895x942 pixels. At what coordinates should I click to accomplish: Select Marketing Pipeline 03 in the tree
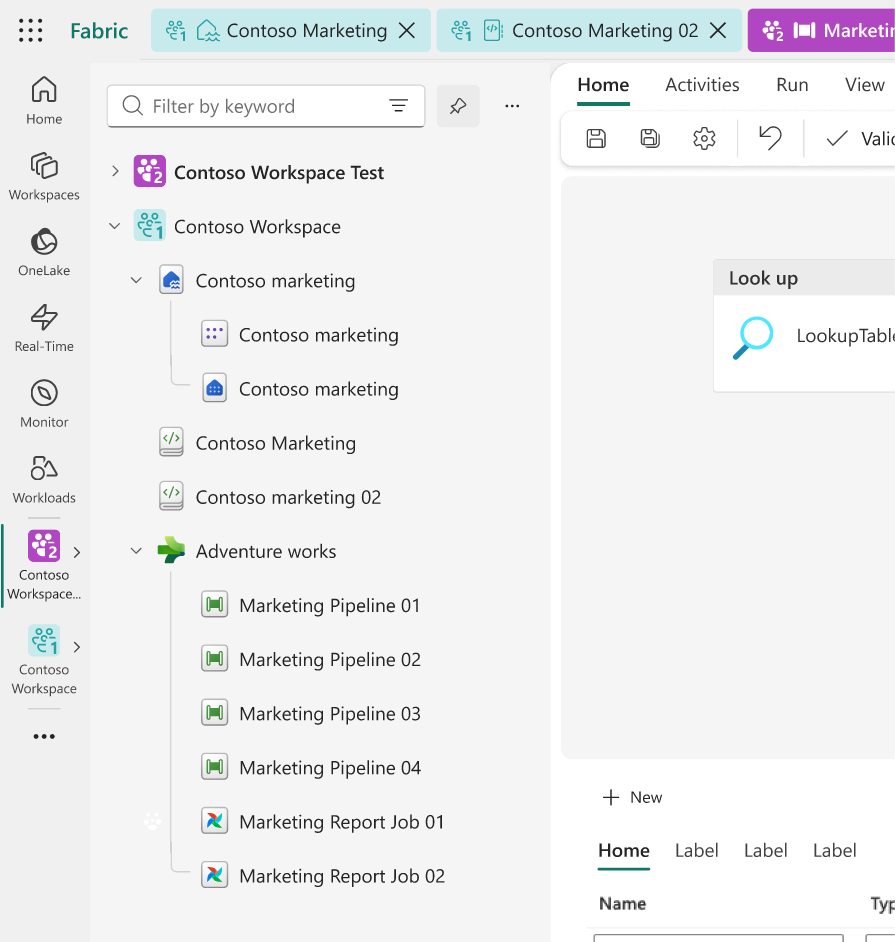329,714
